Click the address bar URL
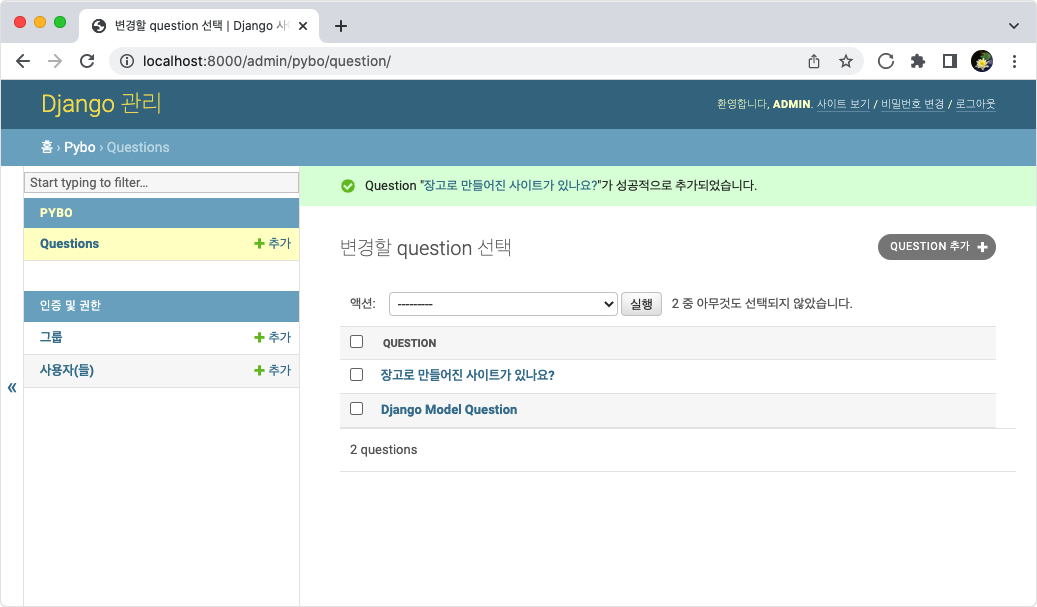1037x607 pixels. (x=267, y=61)
